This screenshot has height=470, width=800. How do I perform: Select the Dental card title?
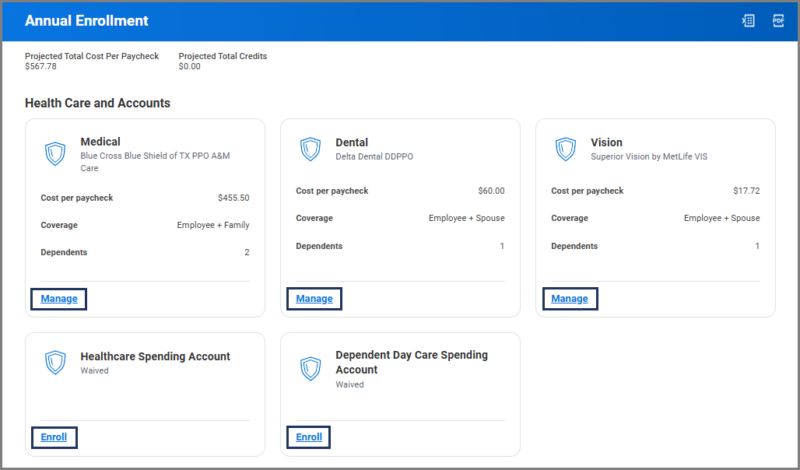pos(352,142)
